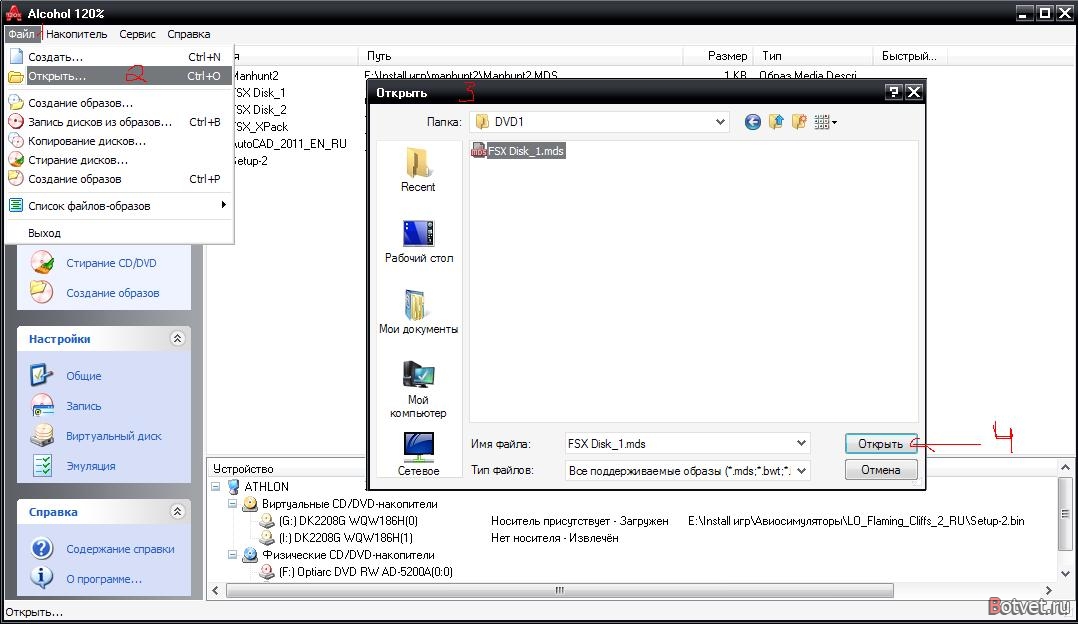
Task: Jump to Рабочий стол in the places bar
Action: pyautogui.click(x=419, y=241)
